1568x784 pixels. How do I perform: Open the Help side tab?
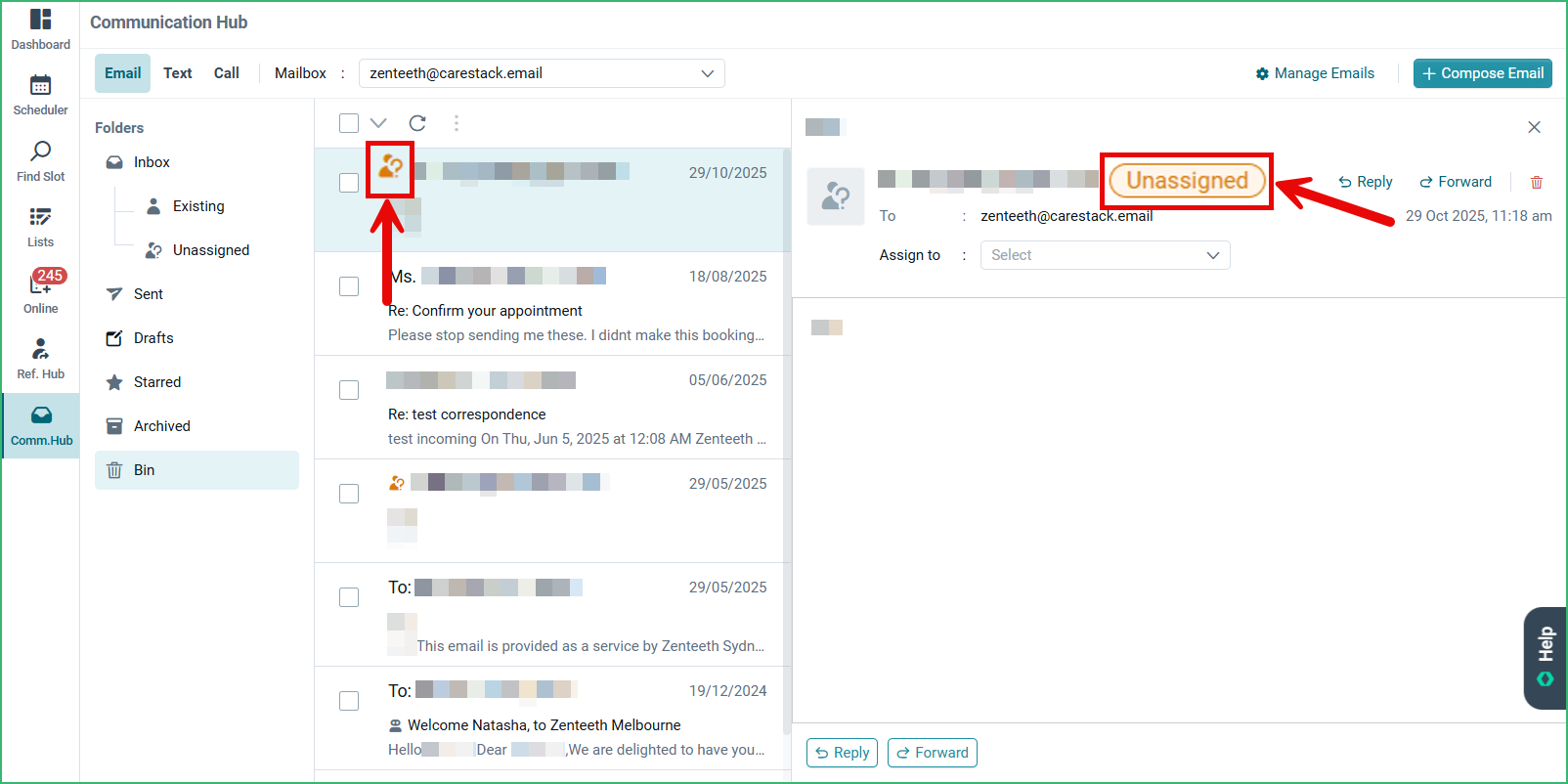click(1546, 658)
